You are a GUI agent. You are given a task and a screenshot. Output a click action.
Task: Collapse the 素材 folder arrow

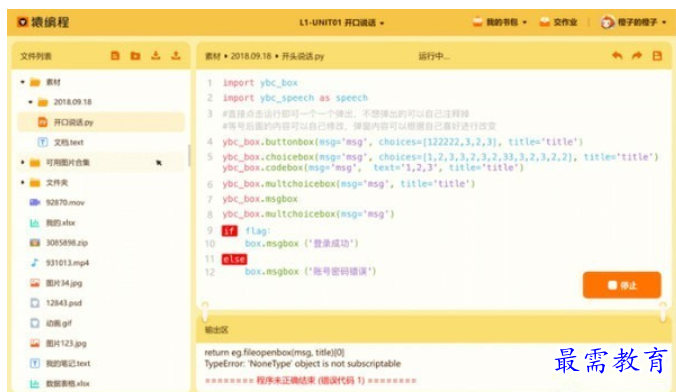click(22, 82)
